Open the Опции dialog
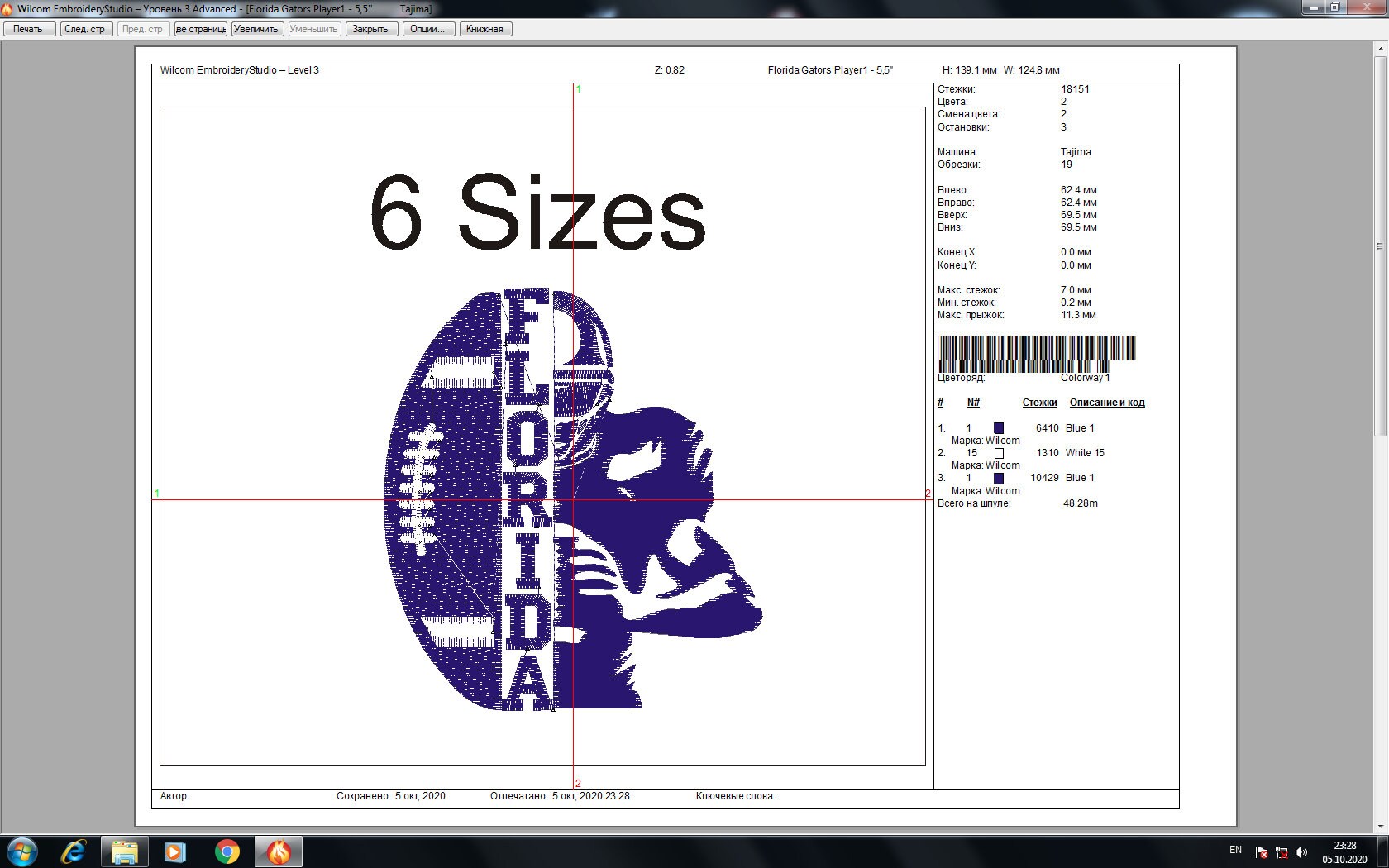Screen dimensions: 1389x868 click(427, 28)
